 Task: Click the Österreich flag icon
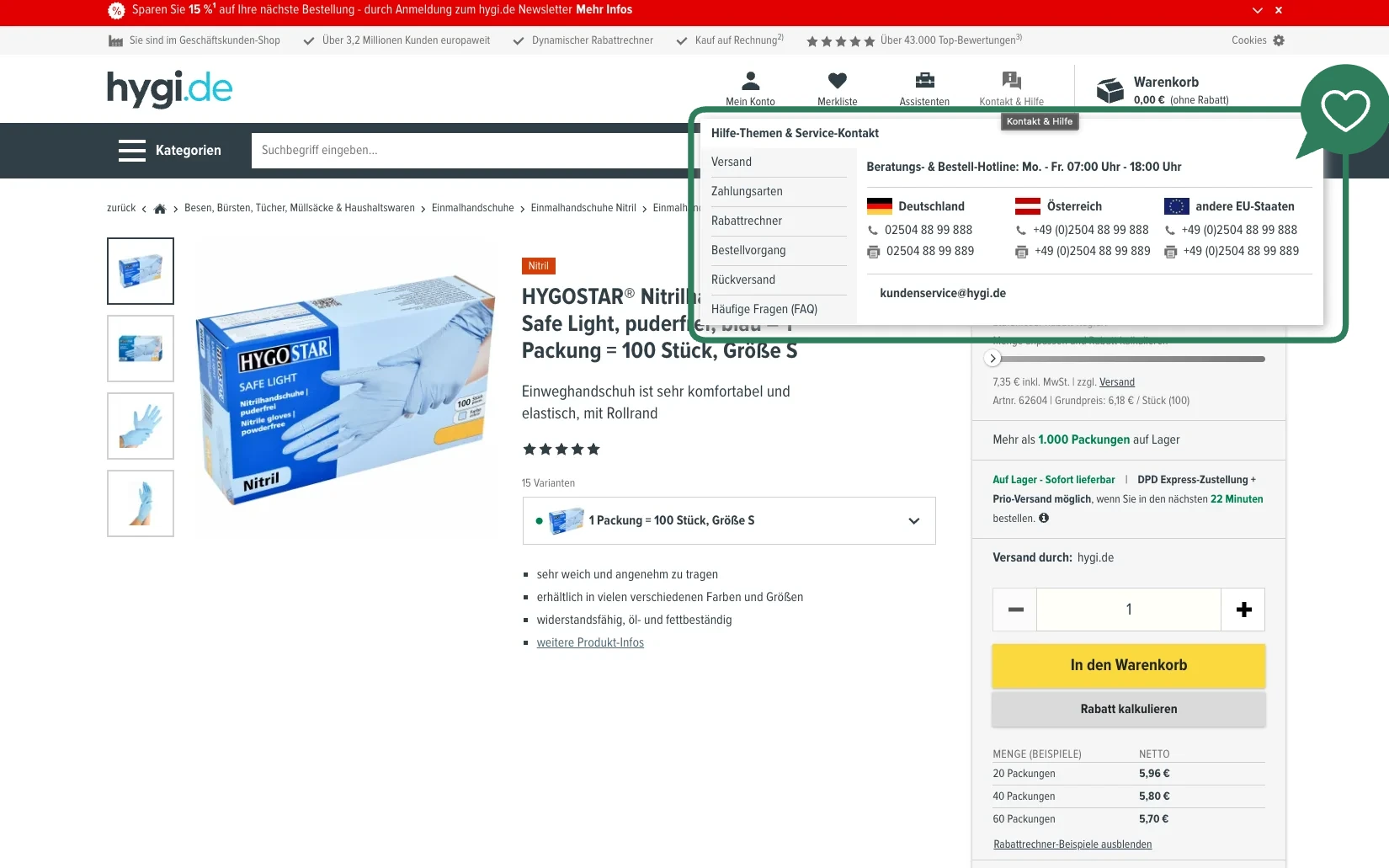[1028, 206]
